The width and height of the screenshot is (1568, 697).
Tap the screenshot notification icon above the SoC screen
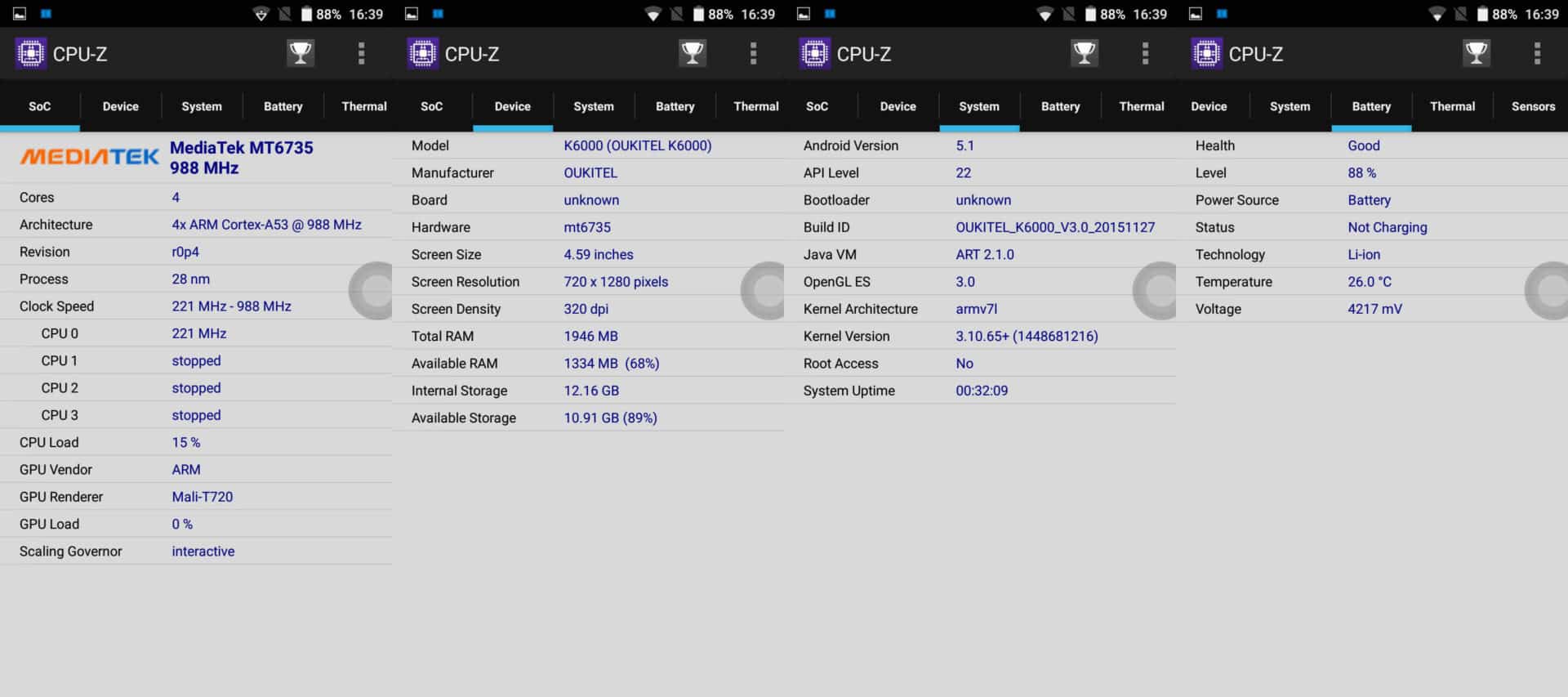pyautogui.click(x=20, y=14)
